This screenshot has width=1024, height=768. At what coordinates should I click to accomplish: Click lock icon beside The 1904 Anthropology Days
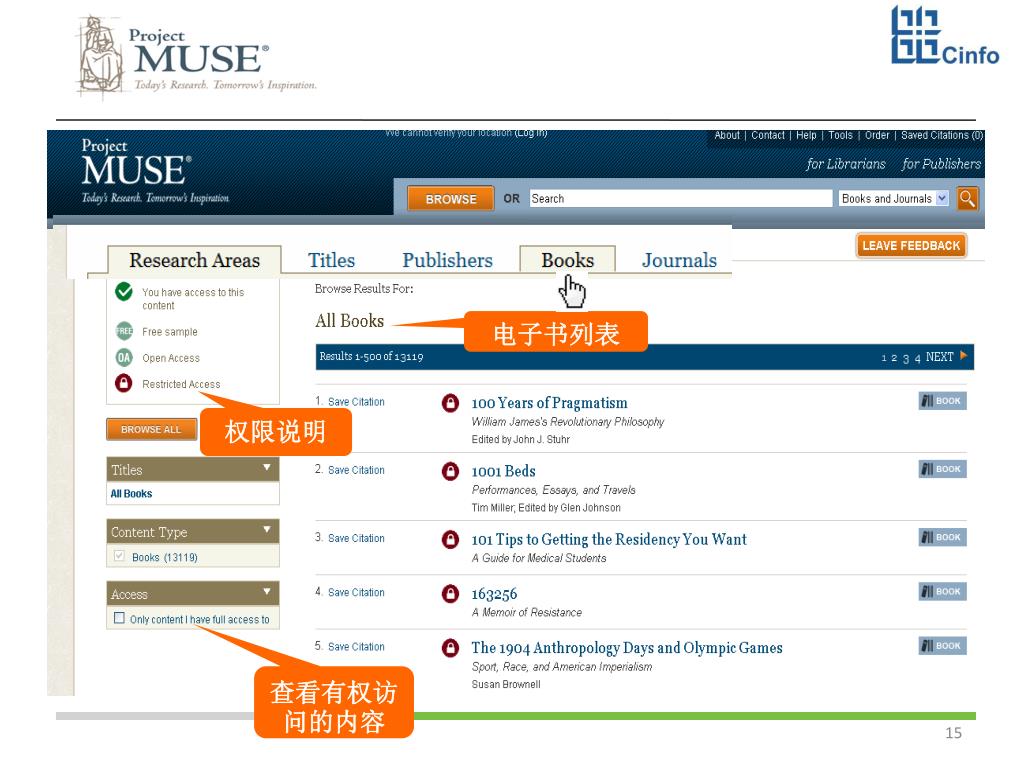[x=450, y=648]
